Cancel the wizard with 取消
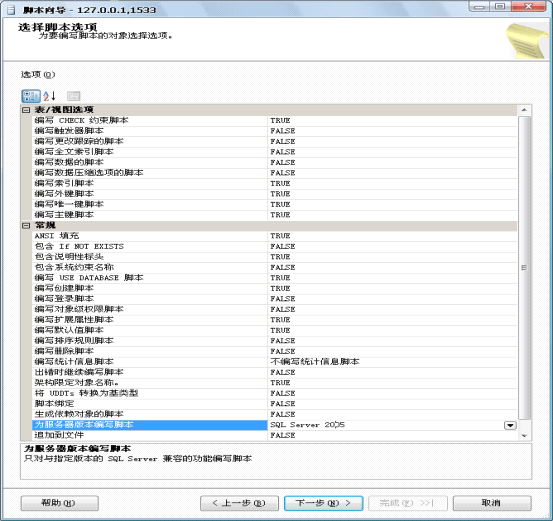 (x=492, y=503)
